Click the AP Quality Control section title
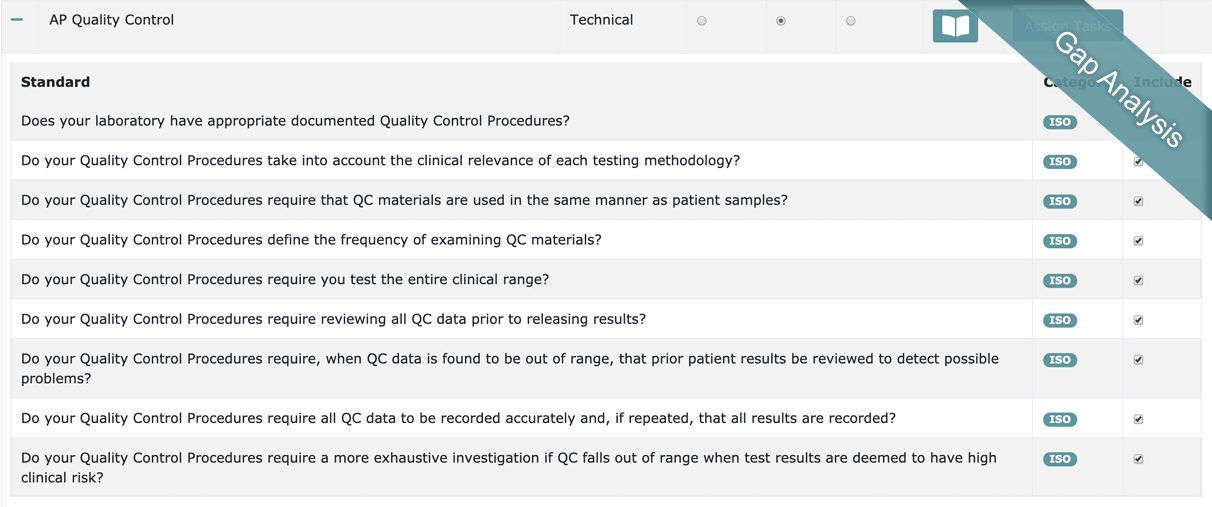The height and width of the screenshot is (507, 1212). (x=111, y=20)
